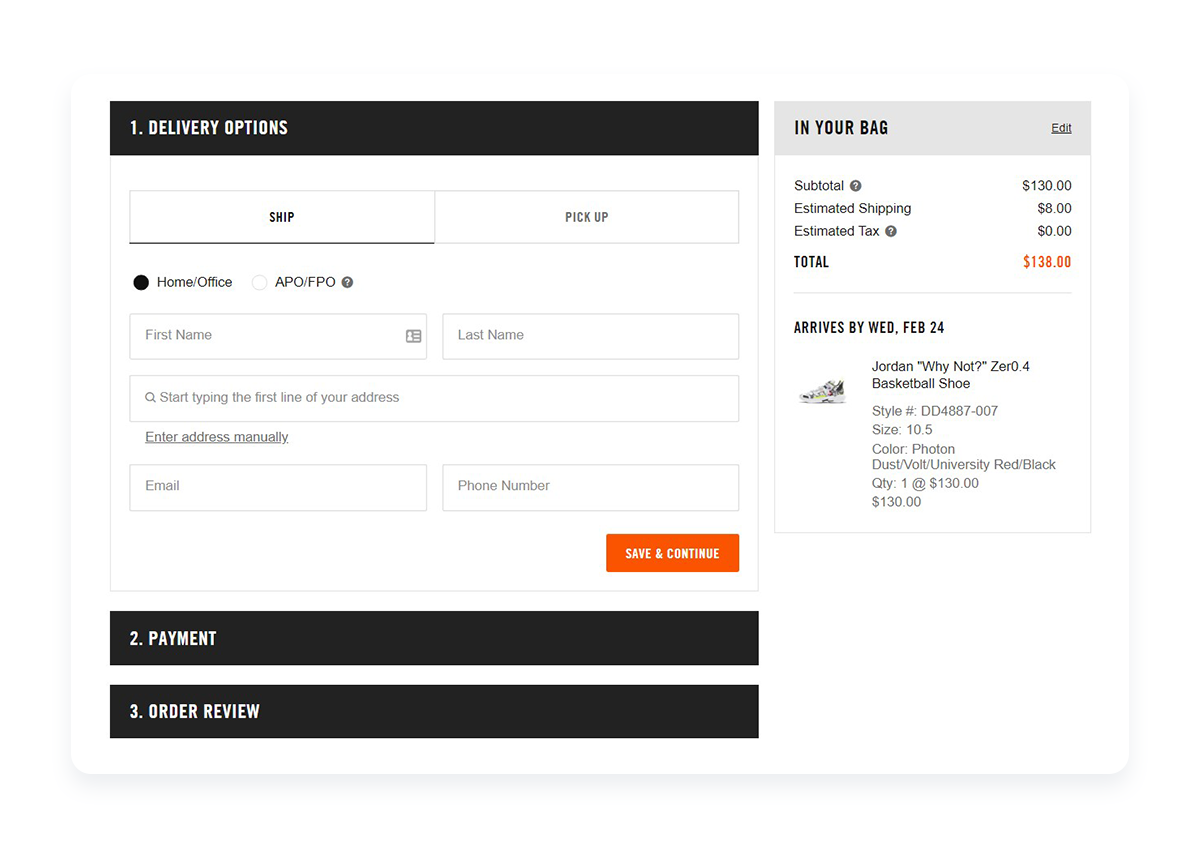Click into the Email field
1200x850 pixels.
pyautogui.click(x=278, y=487)
